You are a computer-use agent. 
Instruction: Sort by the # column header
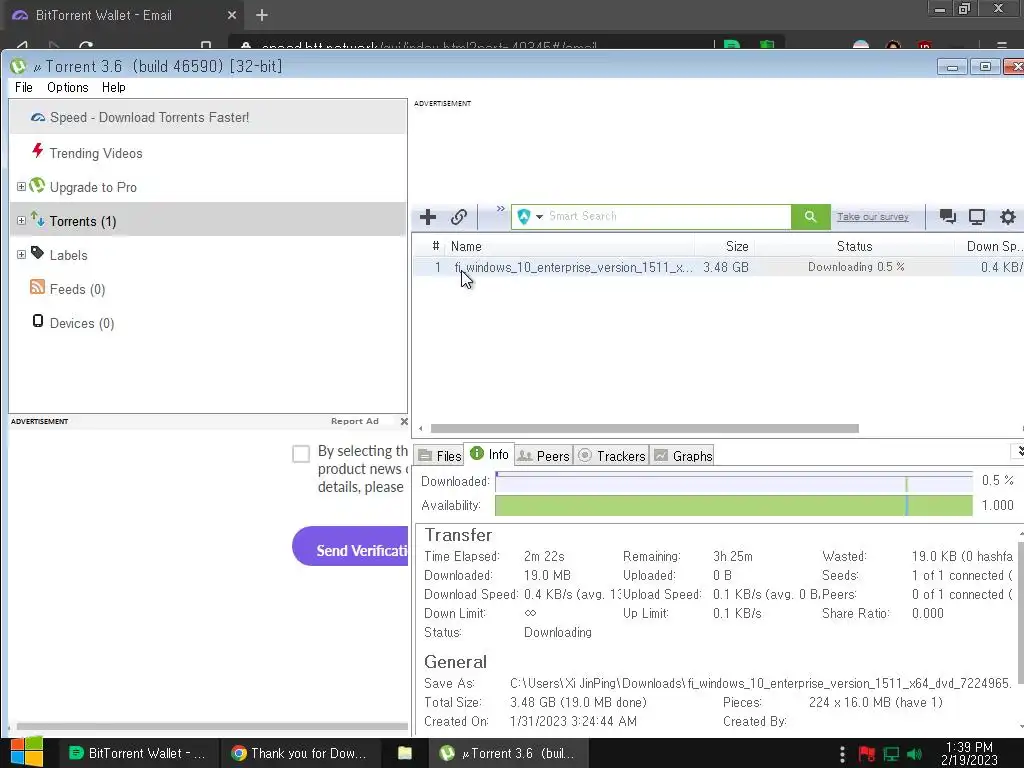click(x=435, y=246)
